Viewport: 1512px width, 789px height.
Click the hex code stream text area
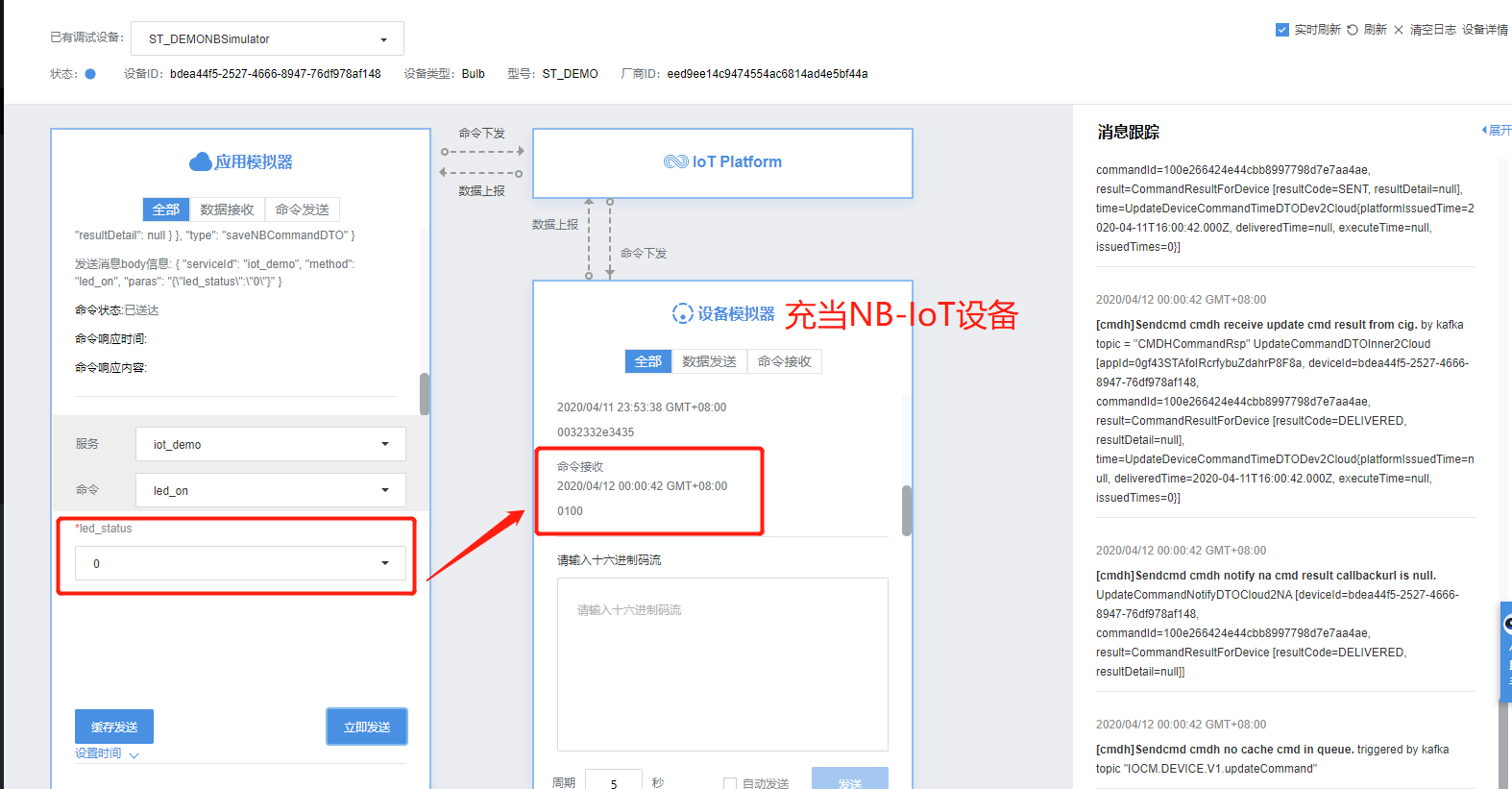[x=722, y=664]
